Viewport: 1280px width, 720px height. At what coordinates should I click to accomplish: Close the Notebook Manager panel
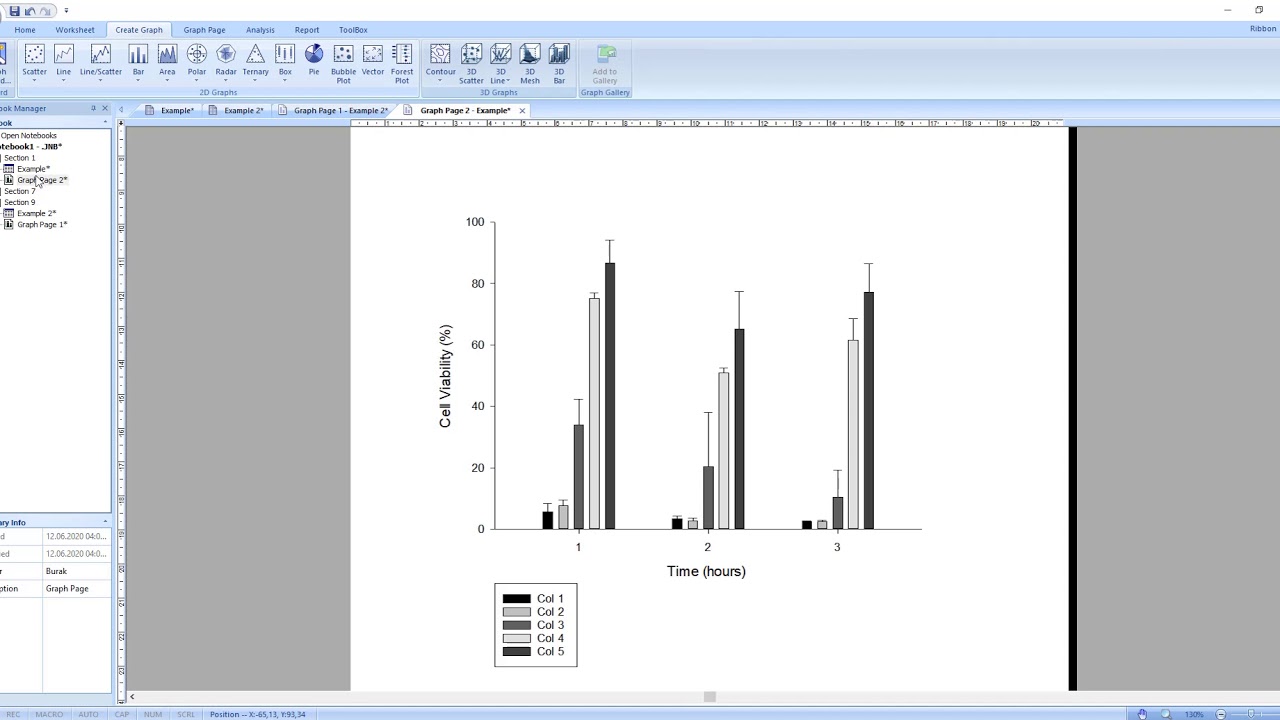[104, 108]
